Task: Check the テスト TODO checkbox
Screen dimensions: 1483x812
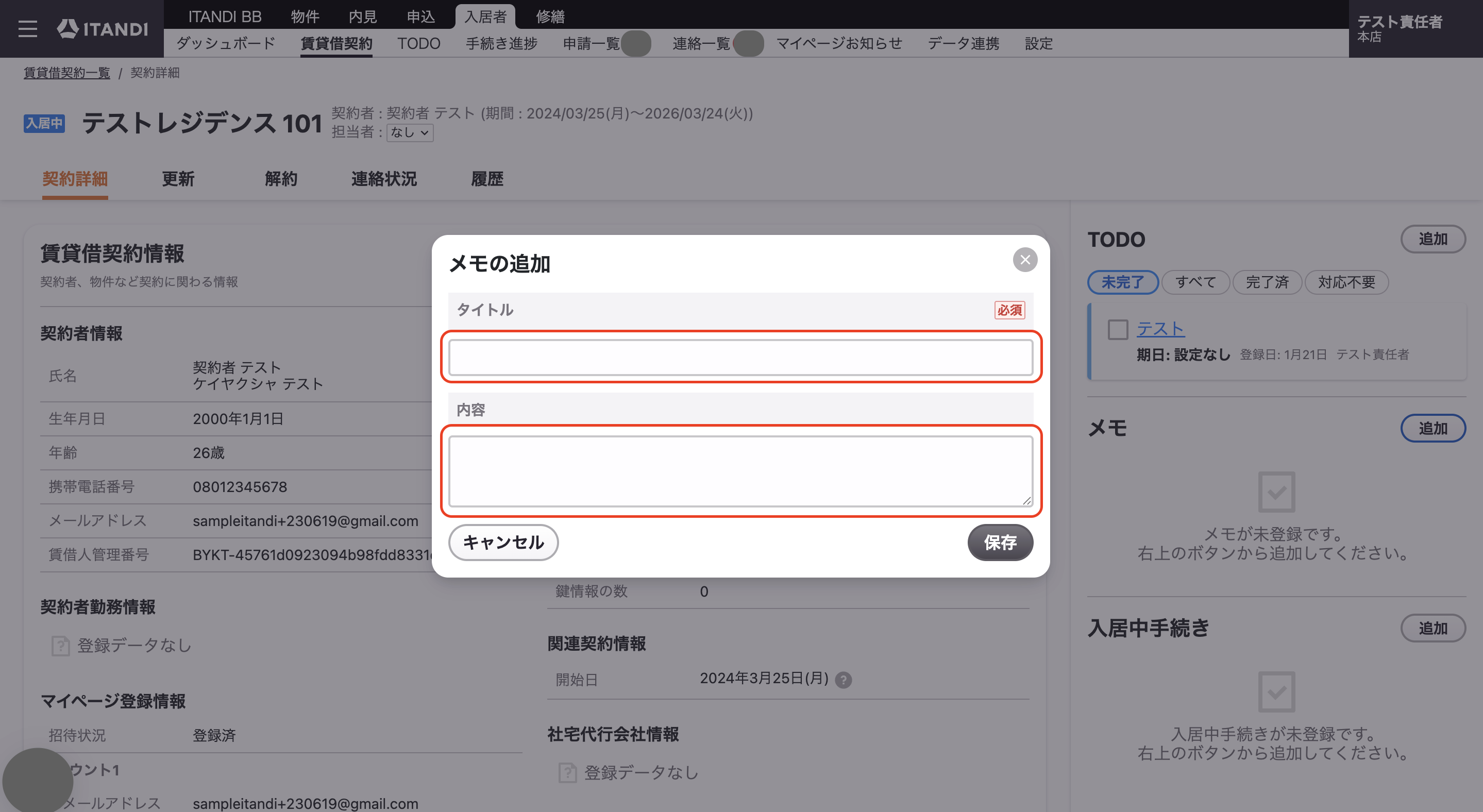Action: coord(1118,330)
